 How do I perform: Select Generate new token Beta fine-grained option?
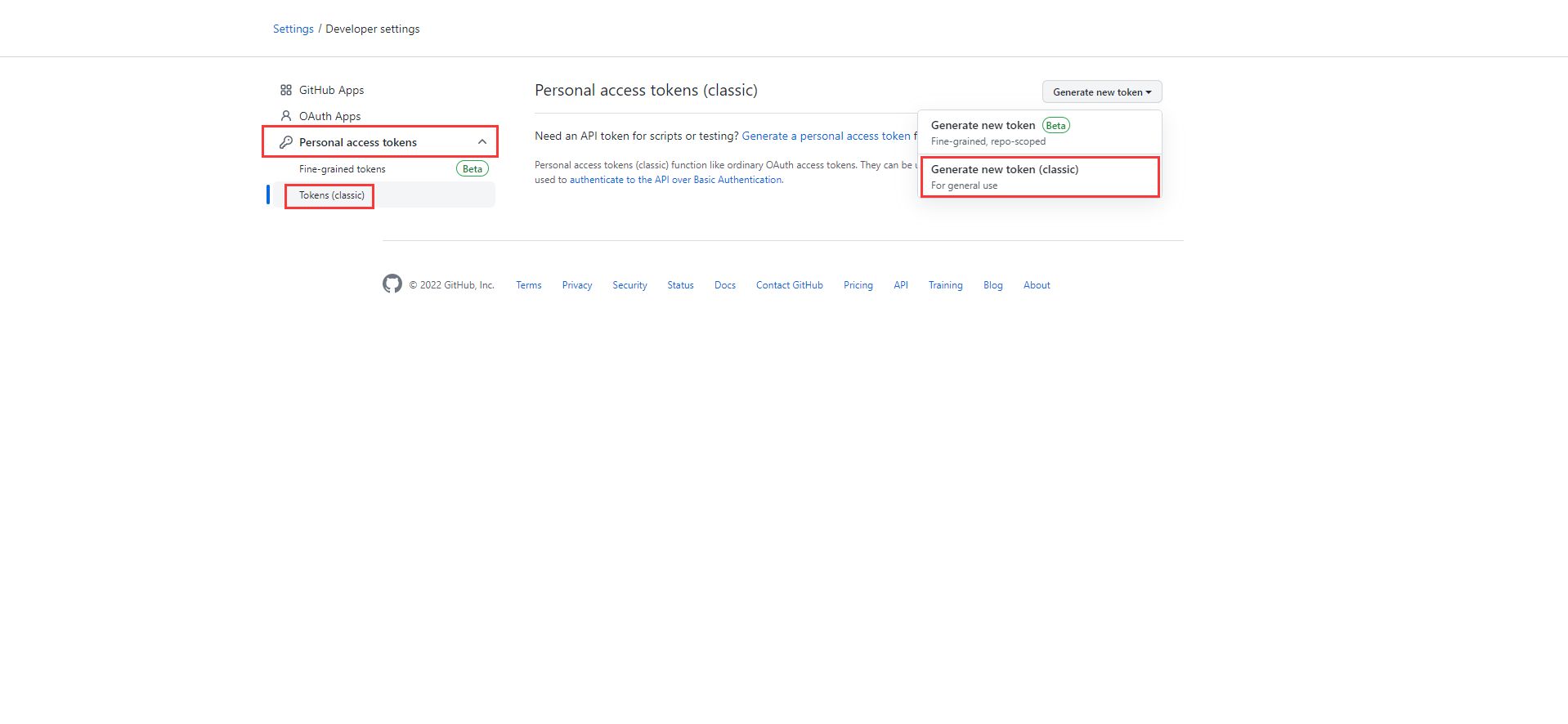(1040, 132)
